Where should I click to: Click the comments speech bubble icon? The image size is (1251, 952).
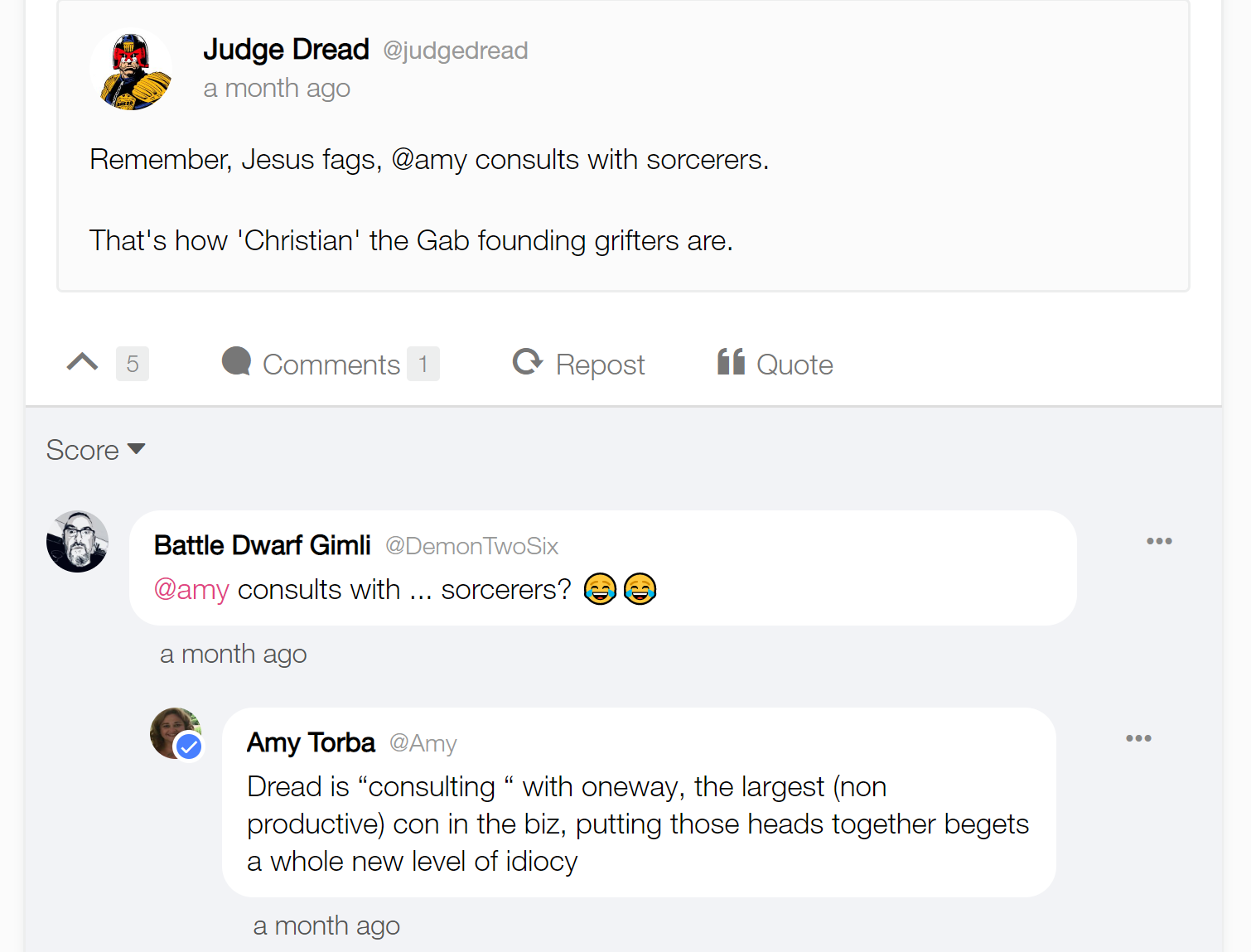(236, 362)
